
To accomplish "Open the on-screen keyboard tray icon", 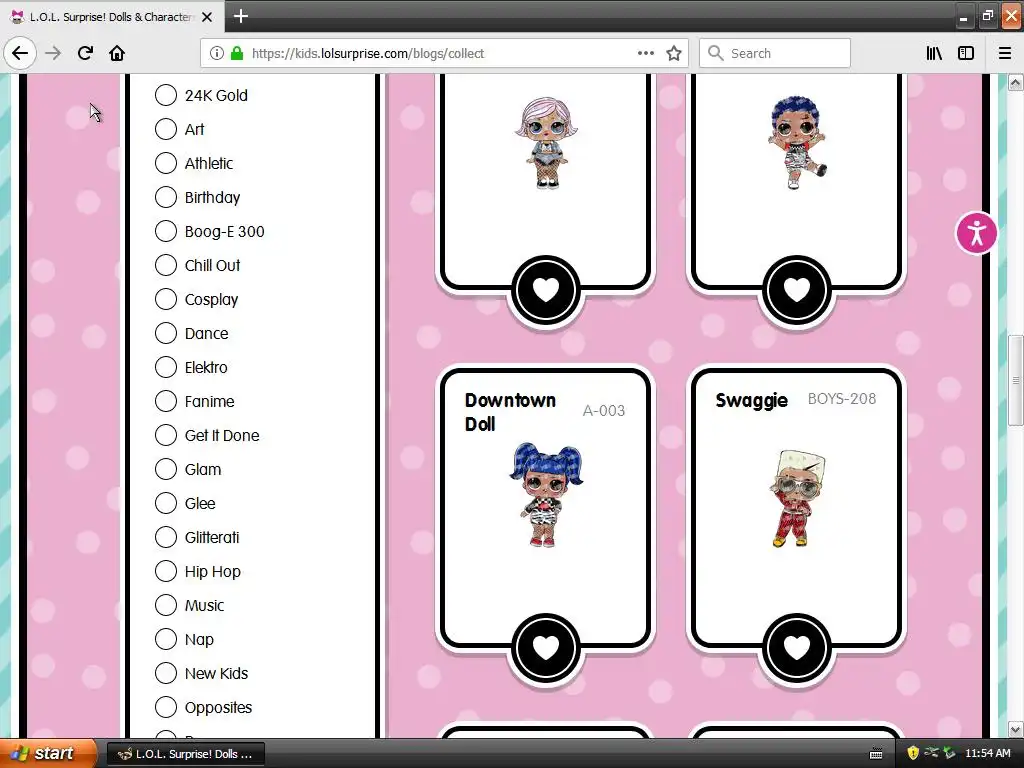I will pos(876,754).
